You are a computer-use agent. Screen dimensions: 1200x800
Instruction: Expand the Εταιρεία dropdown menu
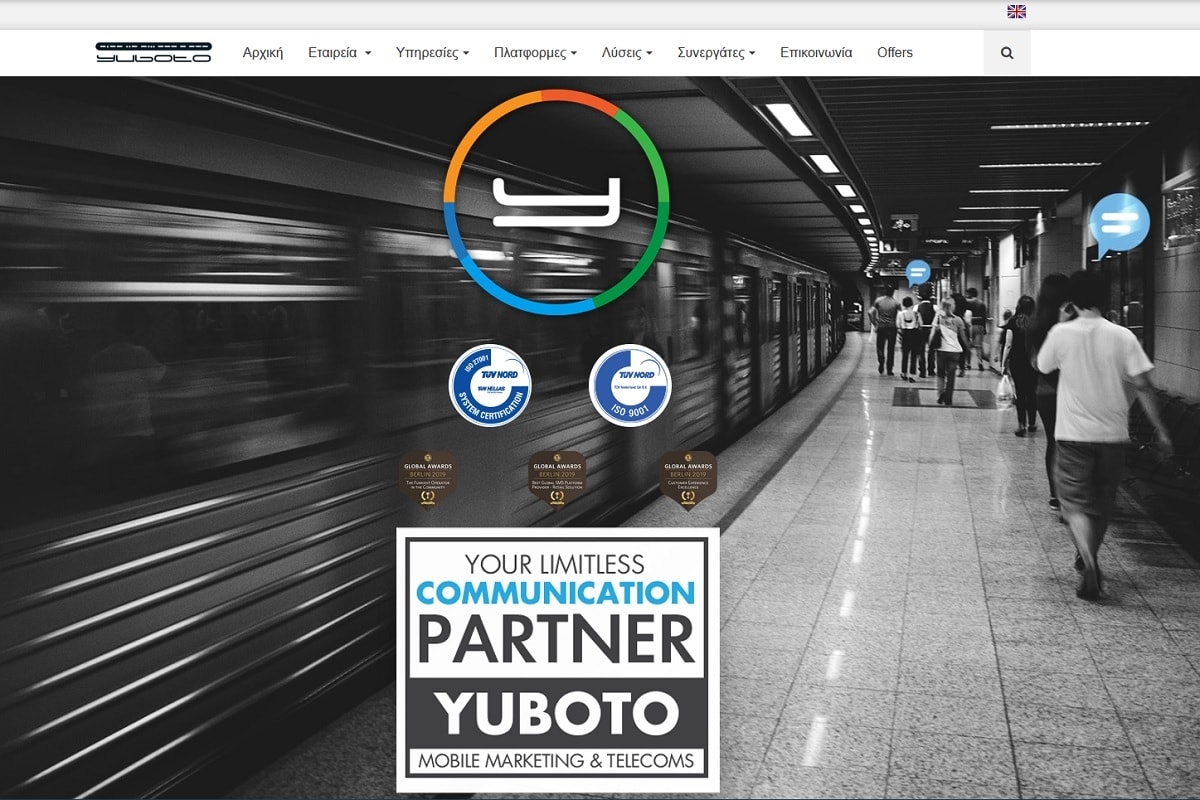pyautogui.click(x=339, y=53)
